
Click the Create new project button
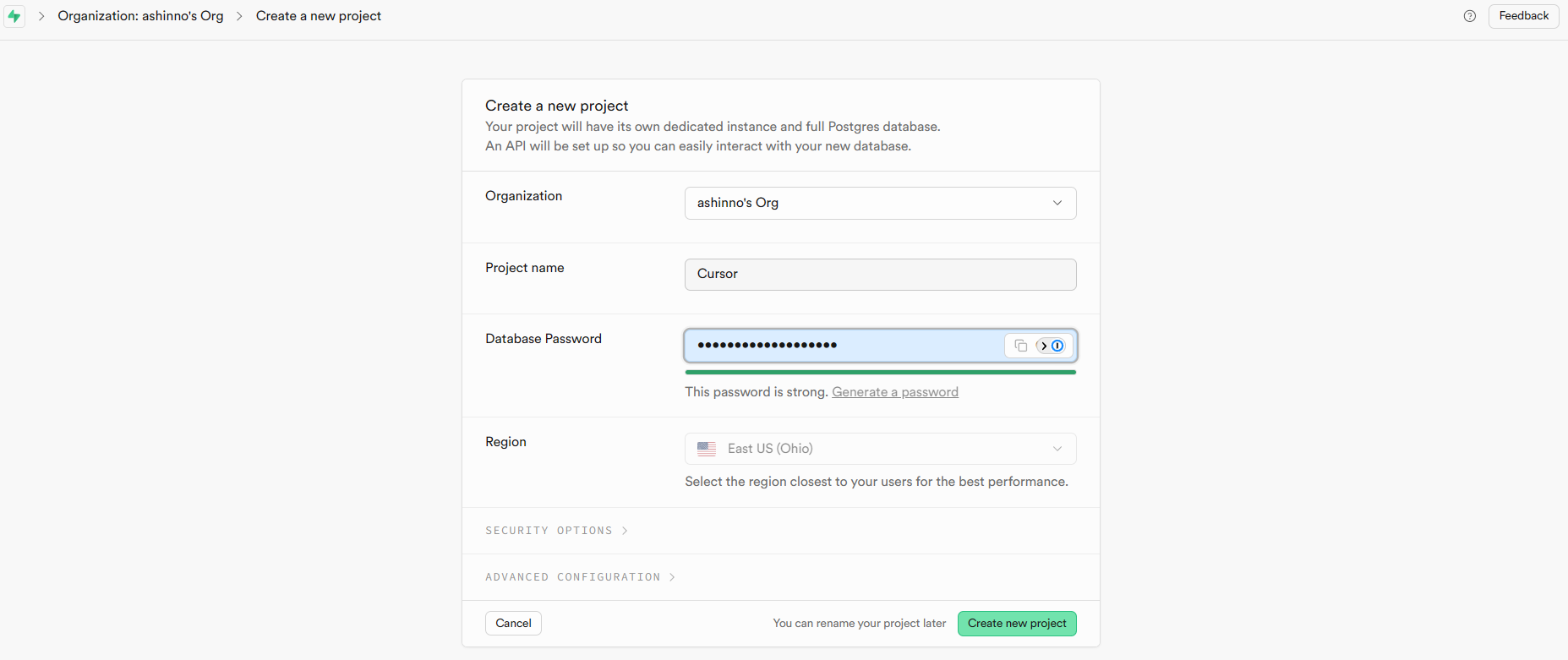1017,624
